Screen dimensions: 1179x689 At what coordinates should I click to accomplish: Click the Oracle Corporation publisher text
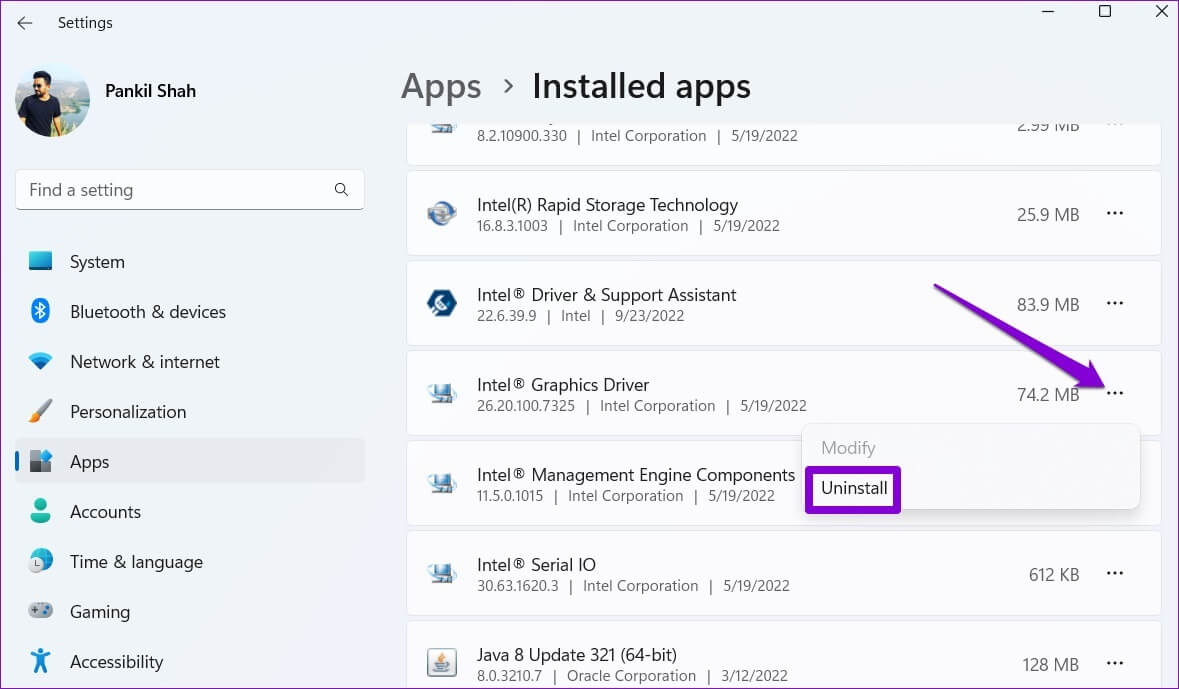click(x=631, y=676)
